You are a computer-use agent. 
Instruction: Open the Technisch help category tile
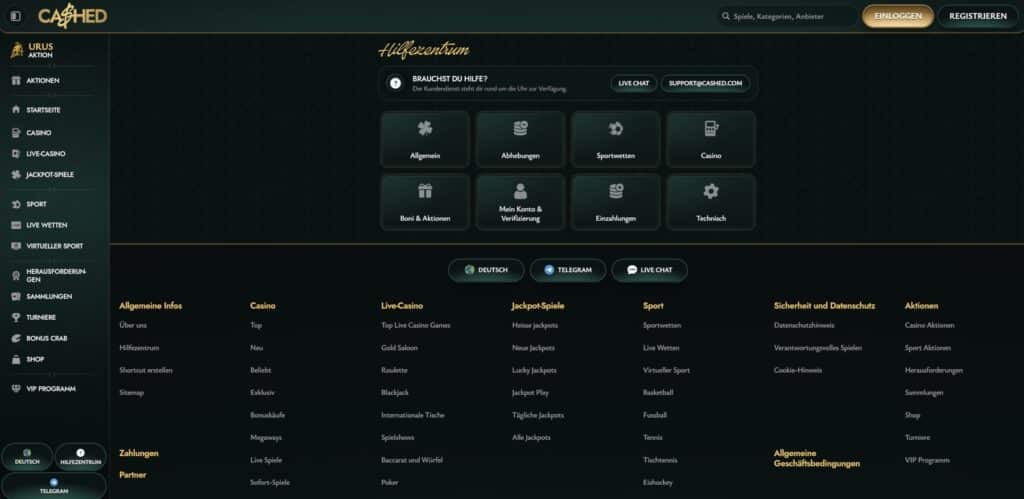[x=711, y=202]
